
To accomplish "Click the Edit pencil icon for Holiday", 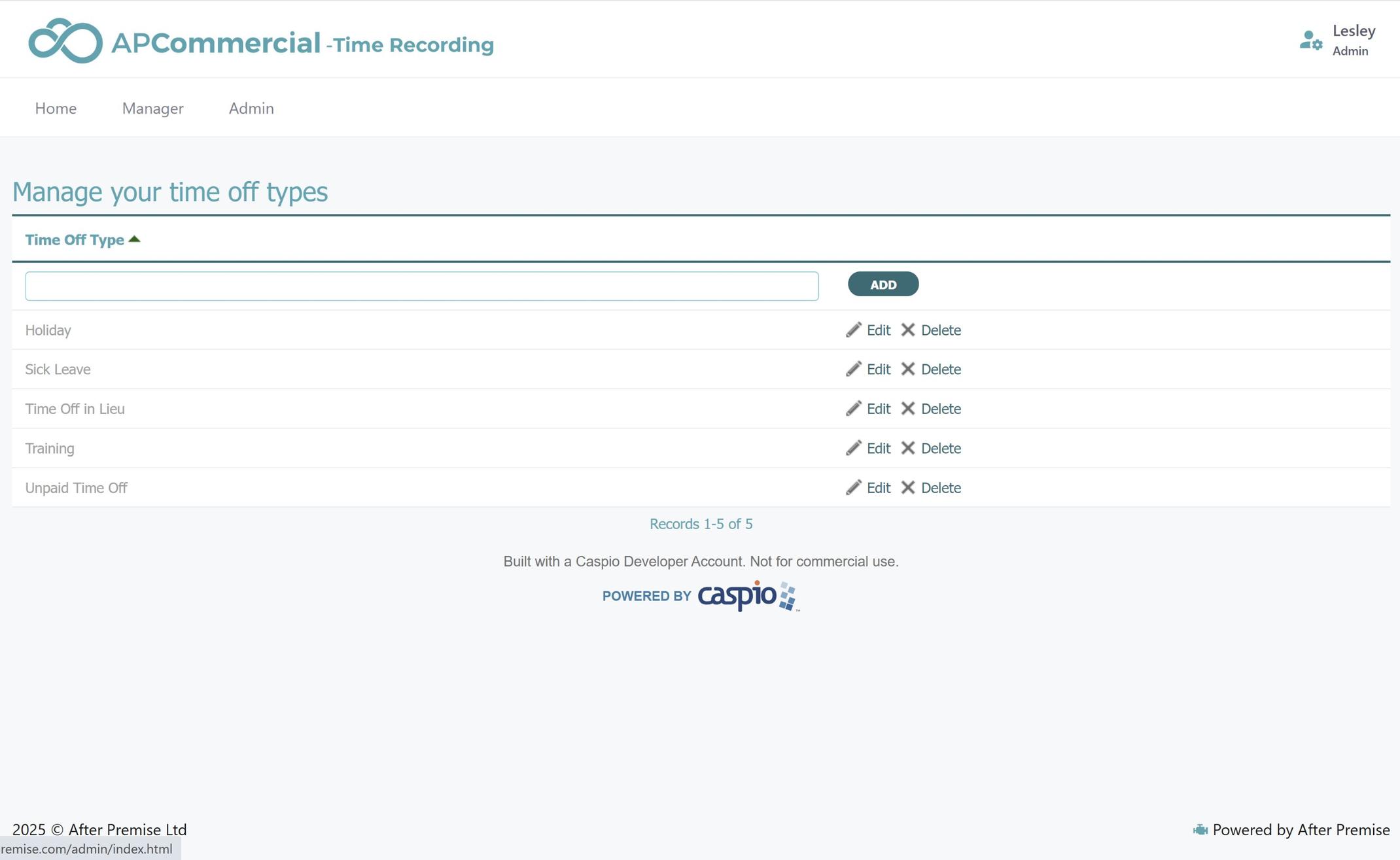I will [x=852, y=330].
